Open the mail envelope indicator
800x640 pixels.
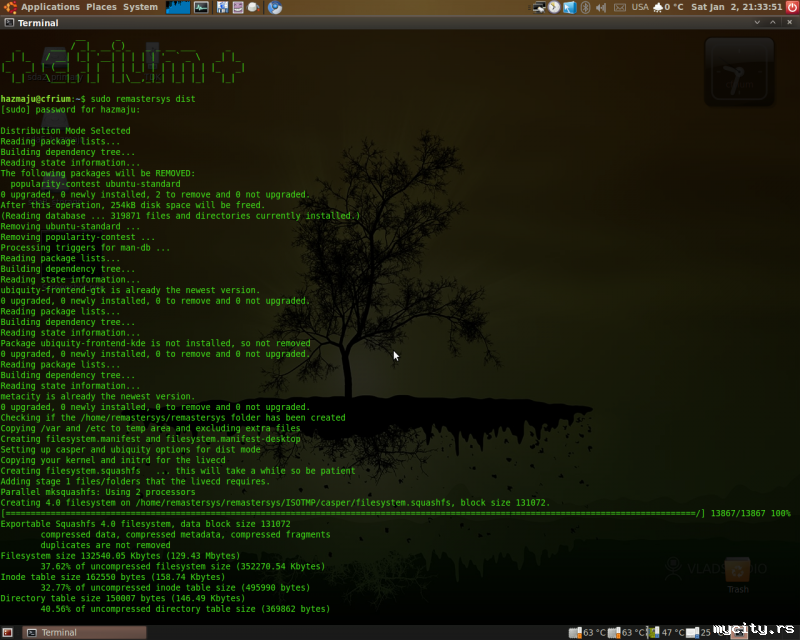[619, 7]
